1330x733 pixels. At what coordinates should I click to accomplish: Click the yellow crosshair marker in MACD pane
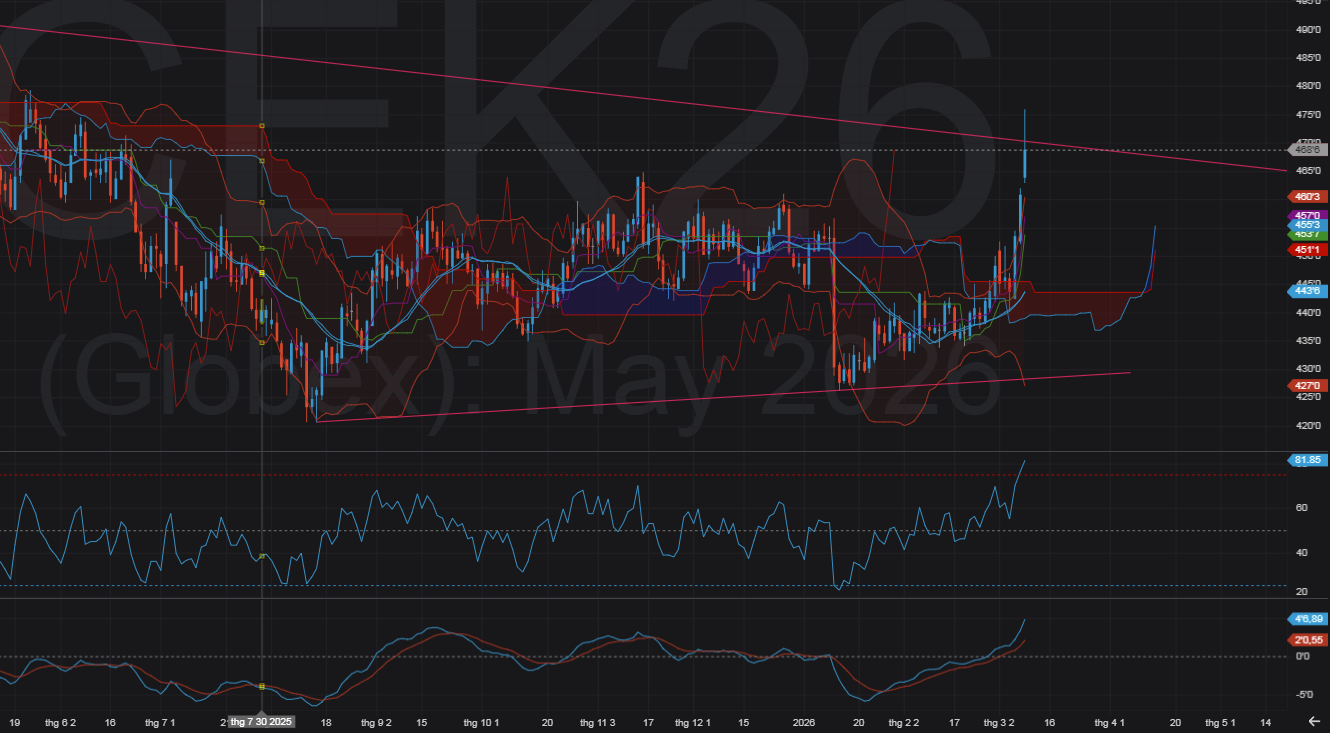tap(262, 686)
